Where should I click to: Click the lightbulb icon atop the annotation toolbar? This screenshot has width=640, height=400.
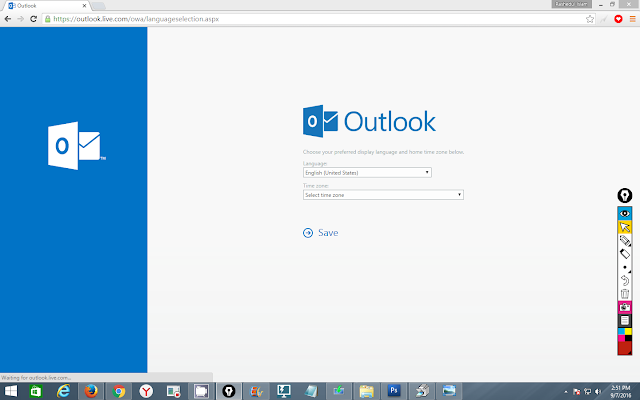624,196
